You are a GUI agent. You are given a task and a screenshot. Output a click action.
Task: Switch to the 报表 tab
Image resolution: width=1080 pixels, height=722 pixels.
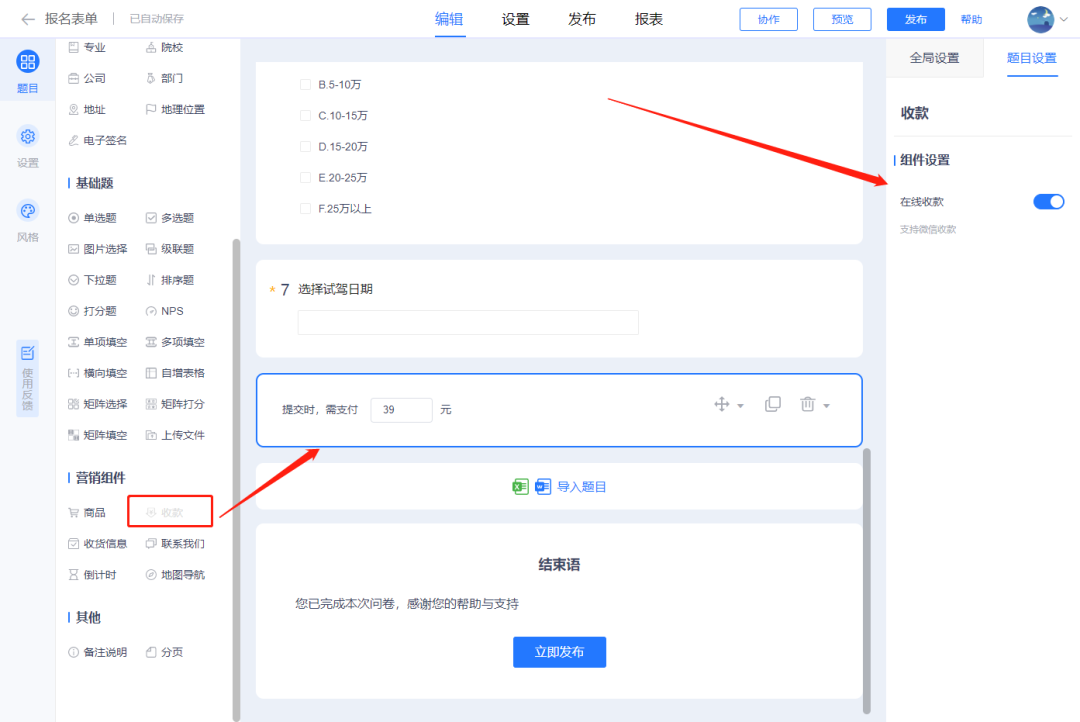tap(649, 19)
